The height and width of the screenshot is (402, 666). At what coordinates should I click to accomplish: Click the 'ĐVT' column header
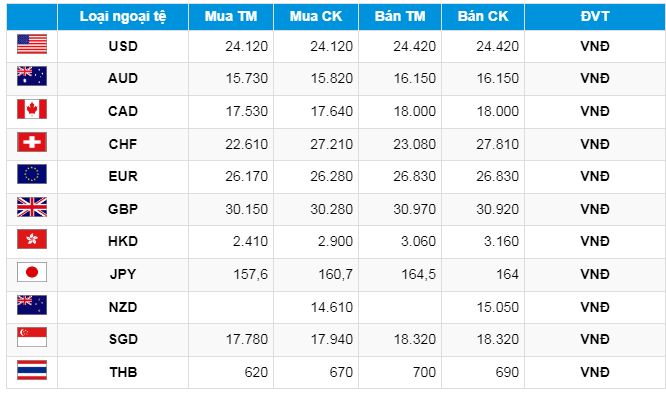pos(594,17)
